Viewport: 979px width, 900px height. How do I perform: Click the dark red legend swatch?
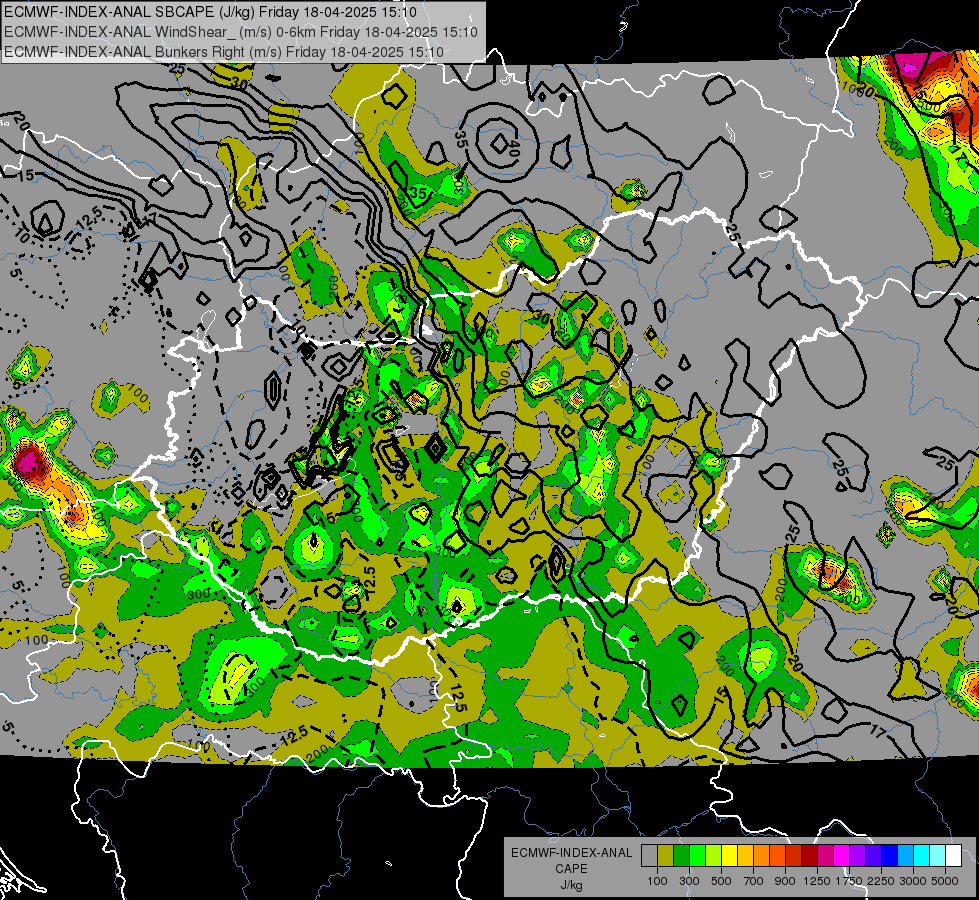click(x=809, y=855)
